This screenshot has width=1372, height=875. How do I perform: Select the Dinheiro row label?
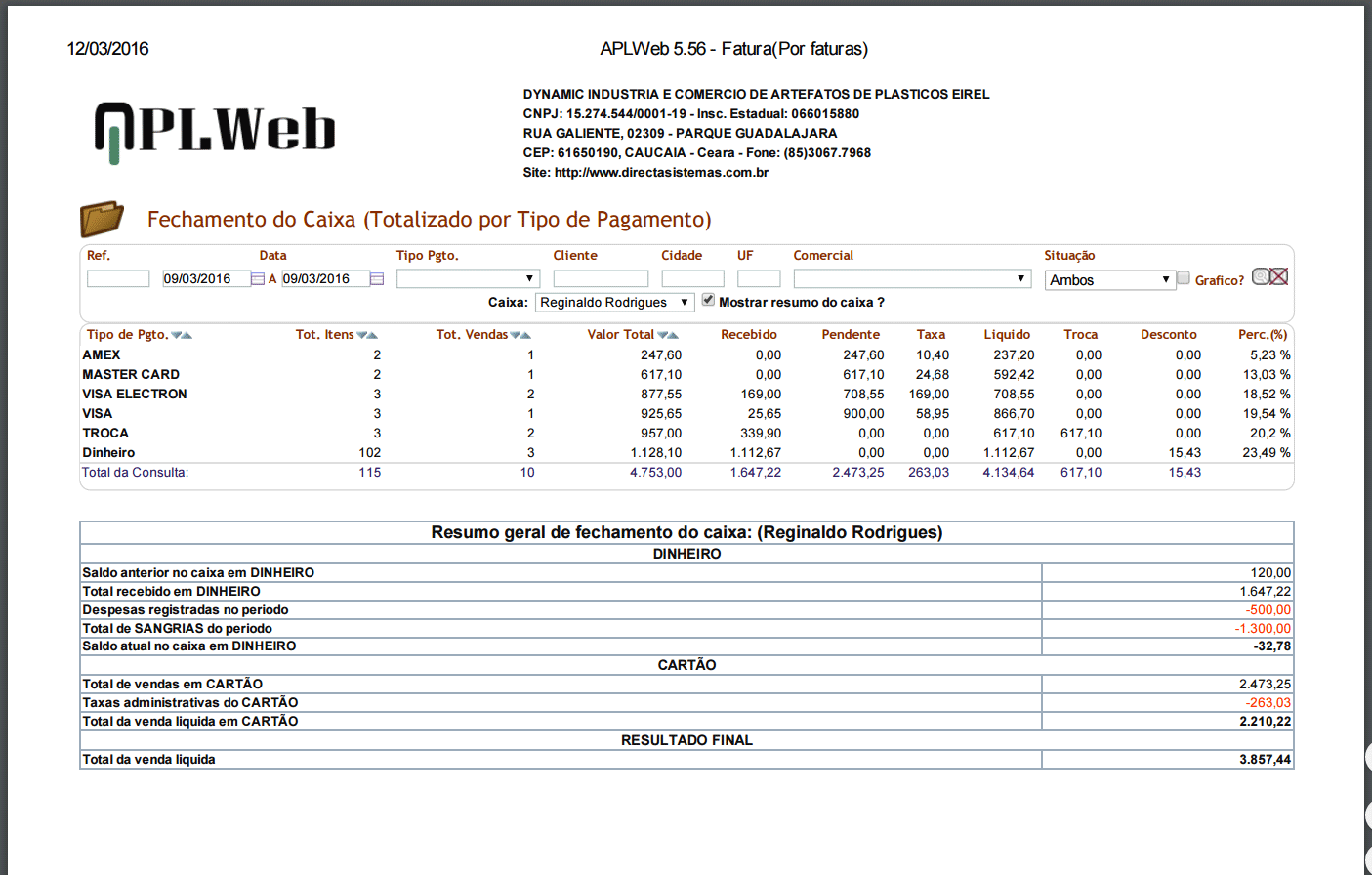(x=108, y=453)
